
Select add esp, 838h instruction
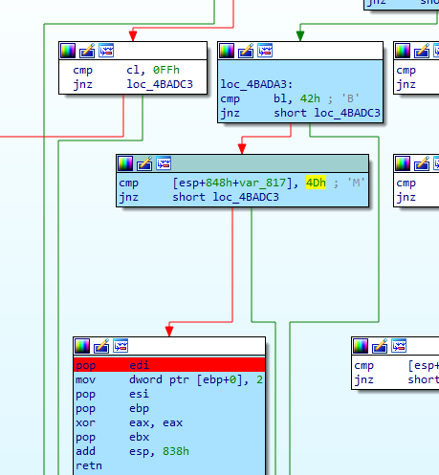coord(132,451)
